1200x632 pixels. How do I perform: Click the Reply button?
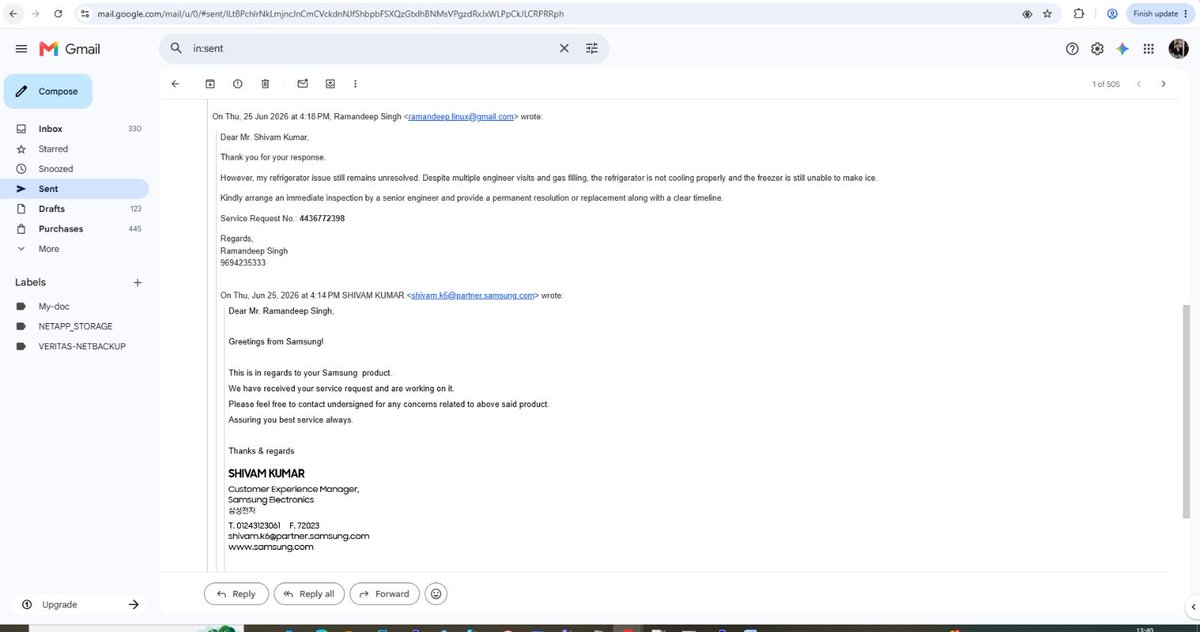click(236, 594)
